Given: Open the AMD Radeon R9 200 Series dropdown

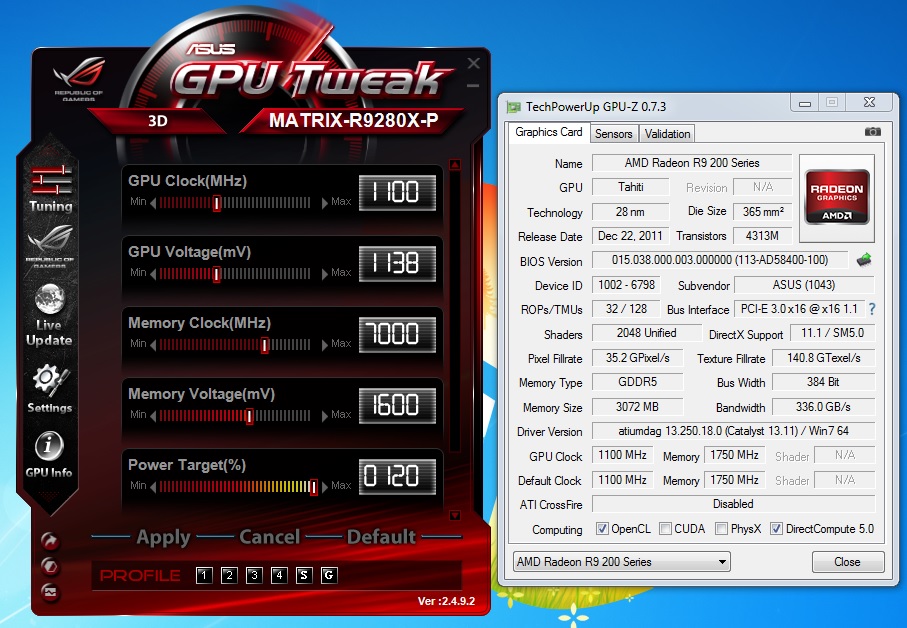Looking at the screenshot, I should point(621,561).
